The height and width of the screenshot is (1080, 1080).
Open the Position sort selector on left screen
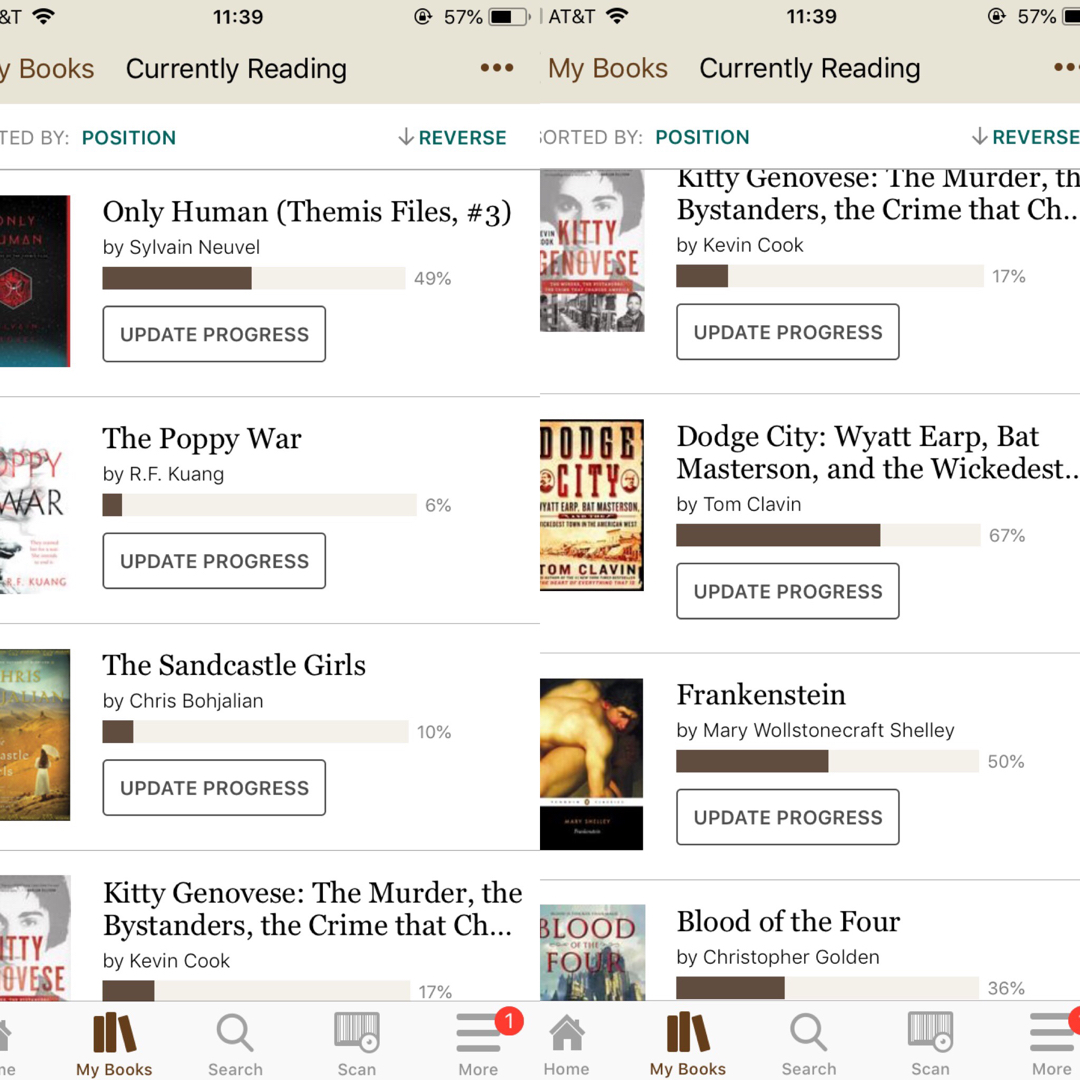129,138
